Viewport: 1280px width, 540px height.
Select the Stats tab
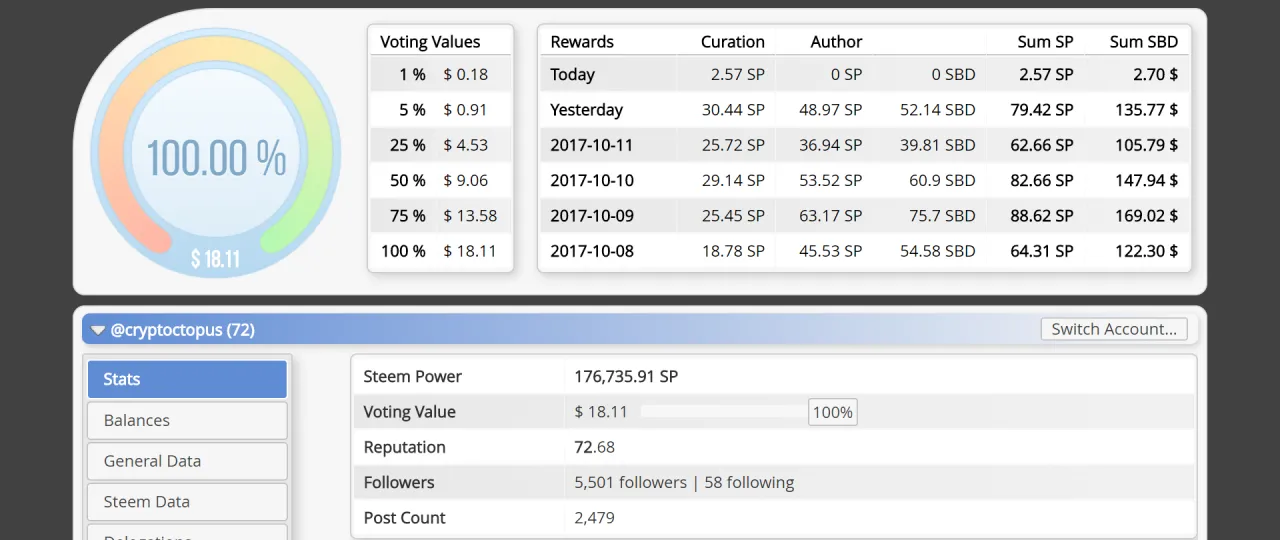coord(187,379)
